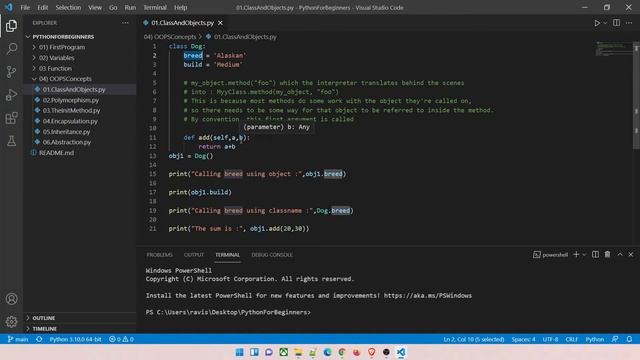Screen dimensions: 640x360
Task: Open errors and warnings count in status bar
Action: (x=121, y=339)
